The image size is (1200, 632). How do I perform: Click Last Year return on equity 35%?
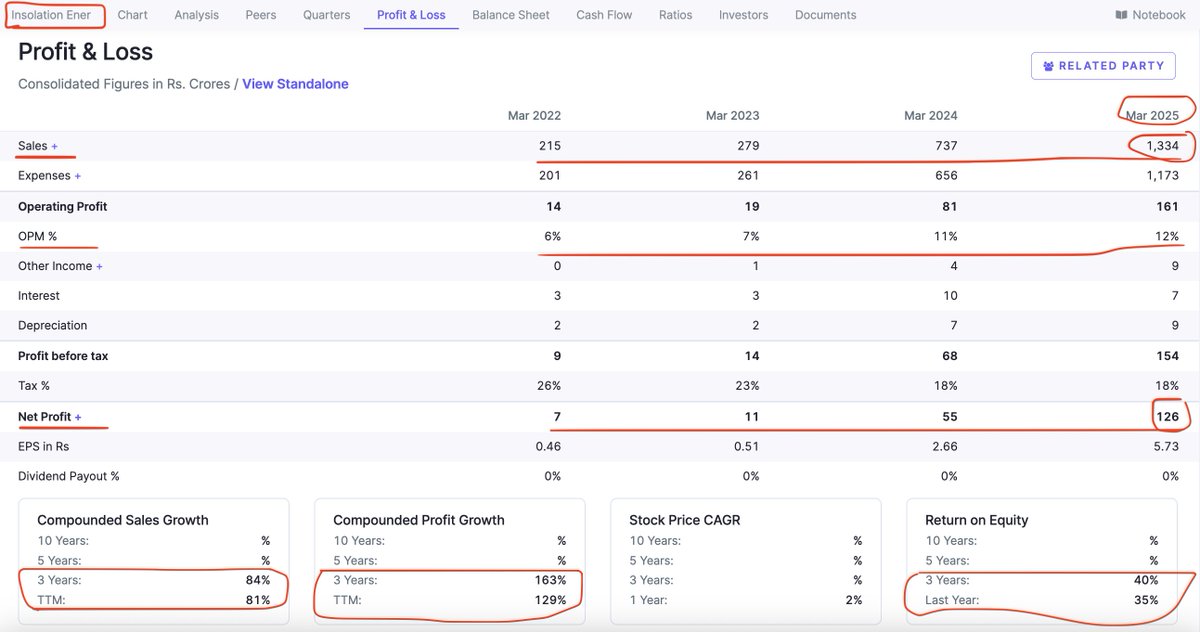pos(1146,600)
